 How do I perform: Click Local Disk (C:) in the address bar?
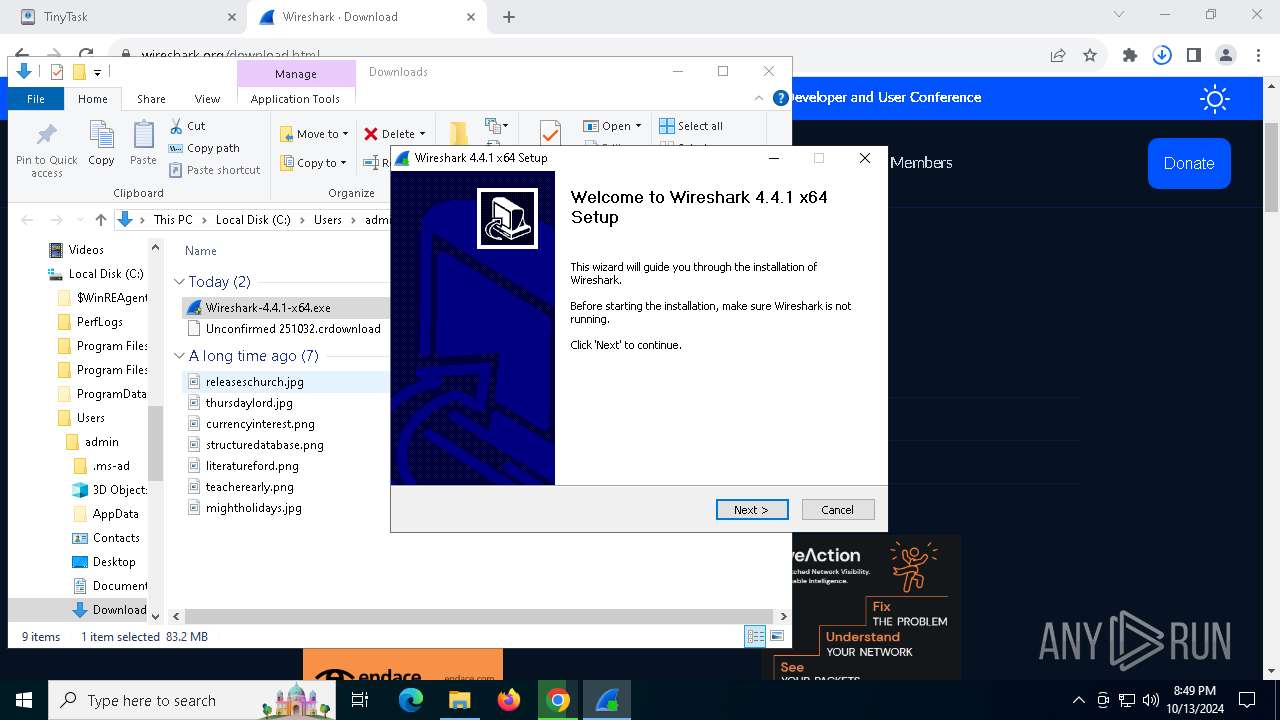point(253,220)
